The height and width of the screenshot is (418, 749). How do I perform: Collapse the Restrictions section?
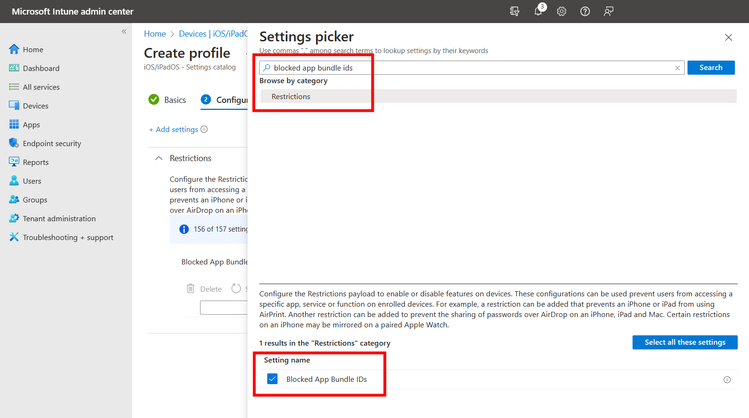coord(158,158)
